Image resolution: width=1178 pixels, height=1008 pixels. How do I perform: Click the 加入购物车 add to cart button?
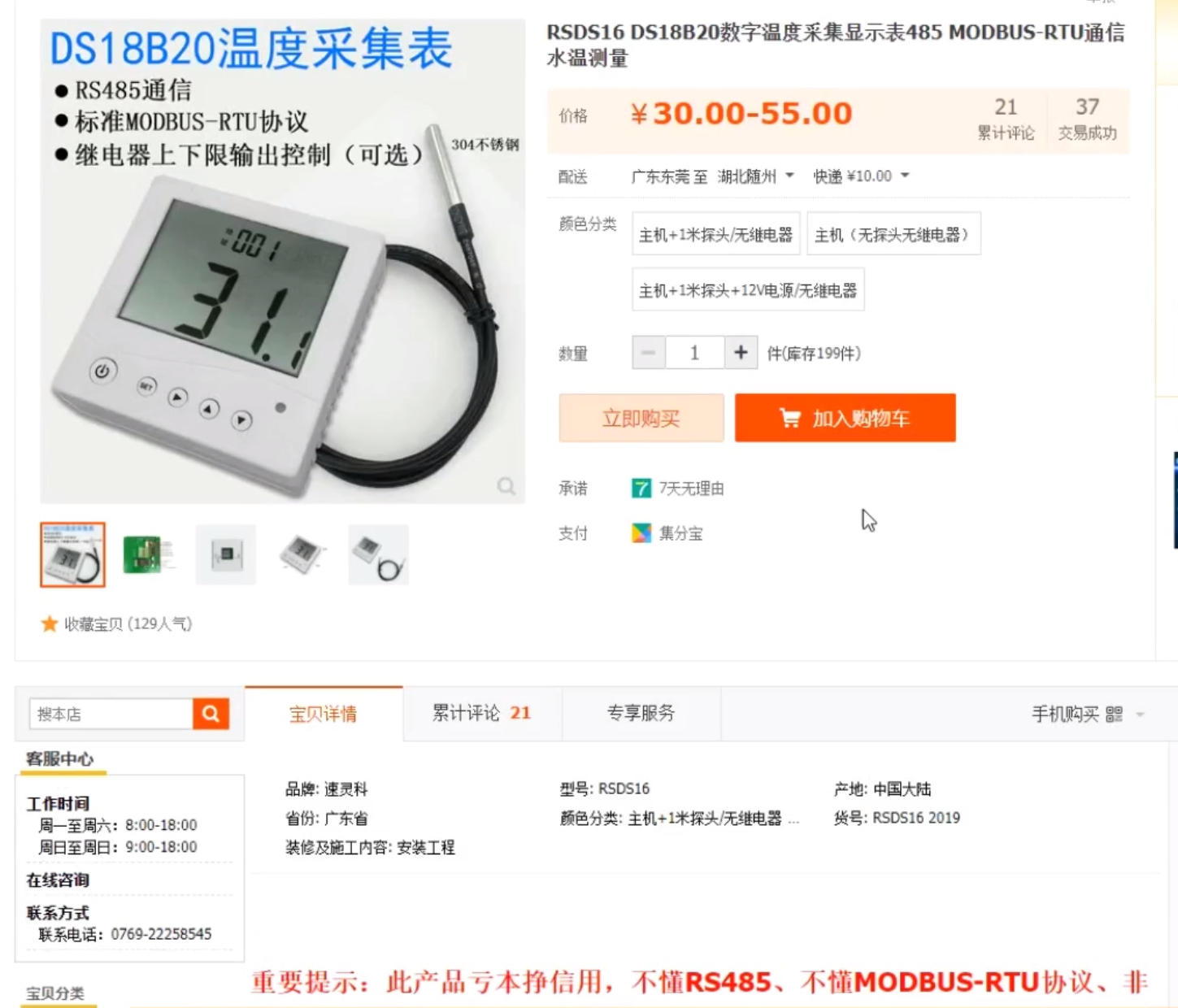click(845, 418)
